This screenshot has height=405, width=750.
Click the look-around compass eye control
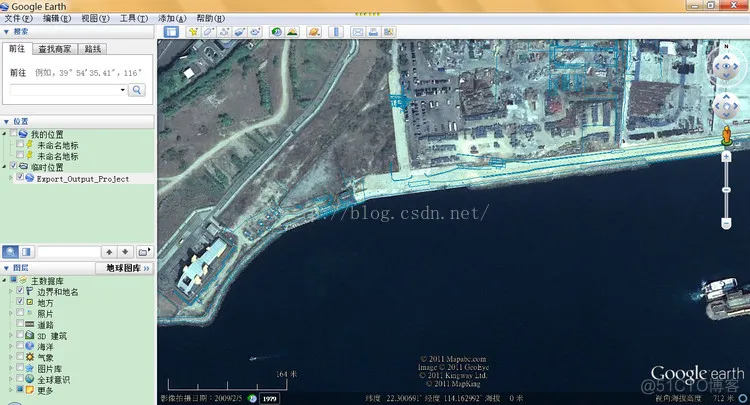pos(726,66)
